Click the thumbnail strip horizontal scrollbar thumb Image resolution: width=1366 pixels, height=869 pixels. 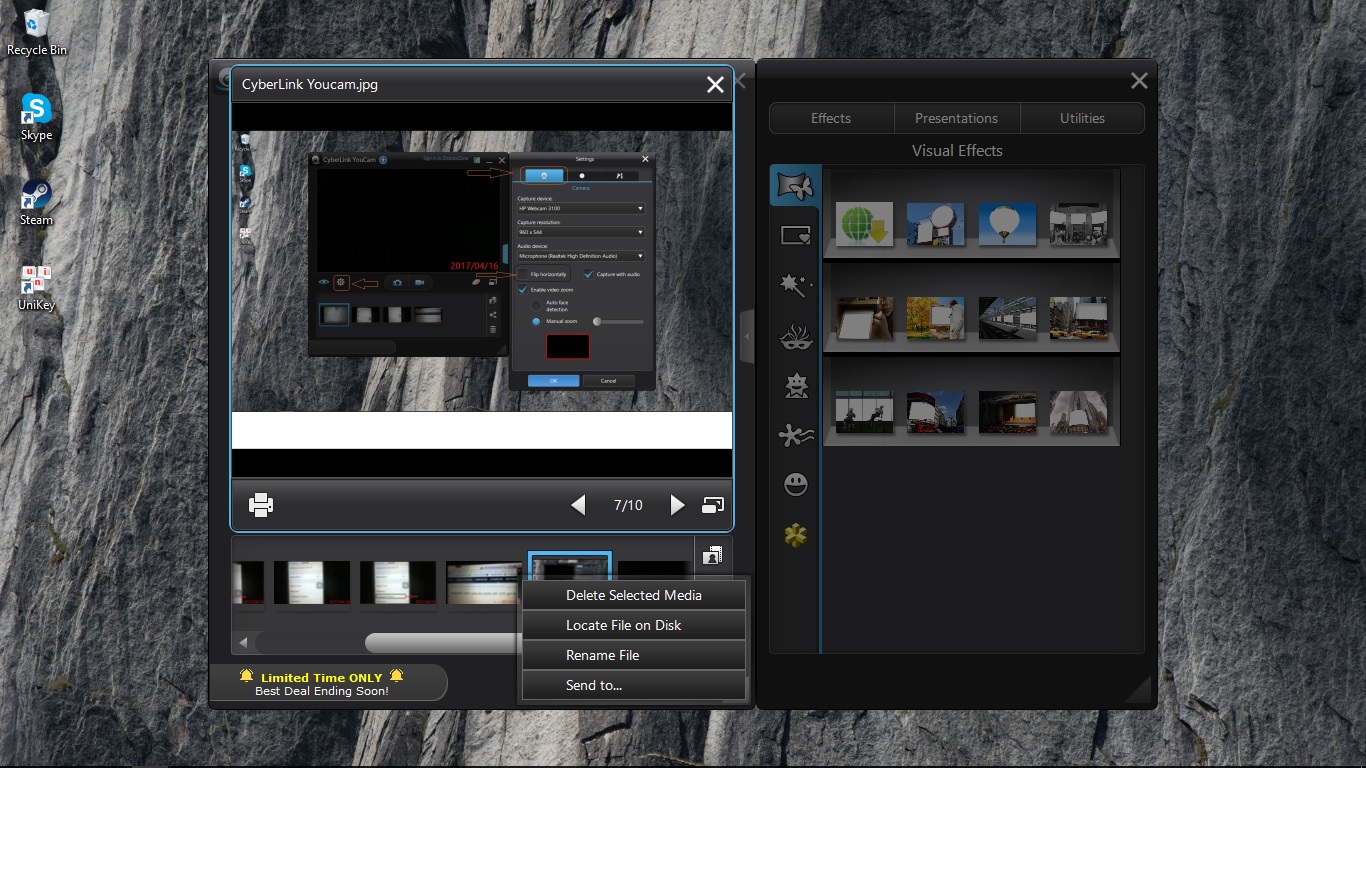click(444, 642)
